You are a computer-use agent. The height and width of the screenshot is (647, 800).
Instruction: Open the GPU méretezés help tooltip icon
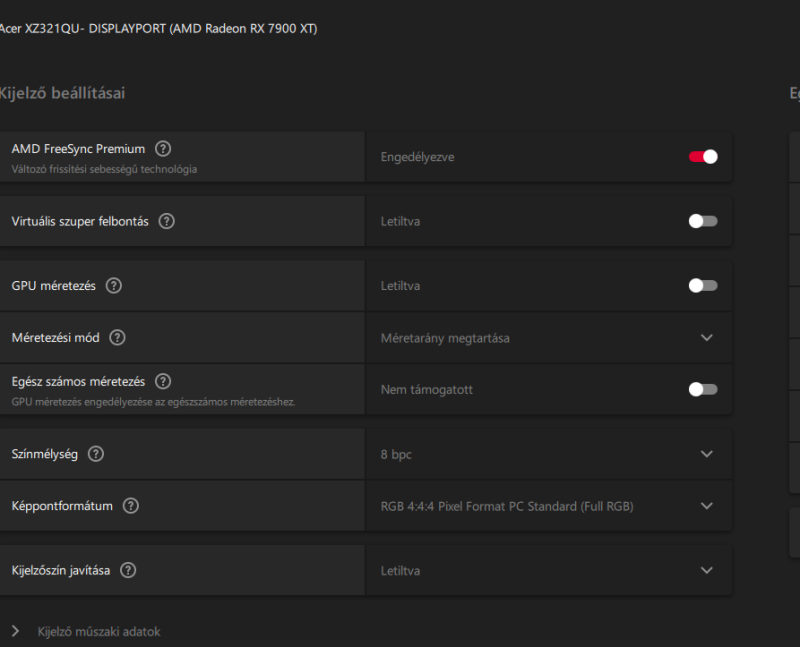click(x=114, y=286)
